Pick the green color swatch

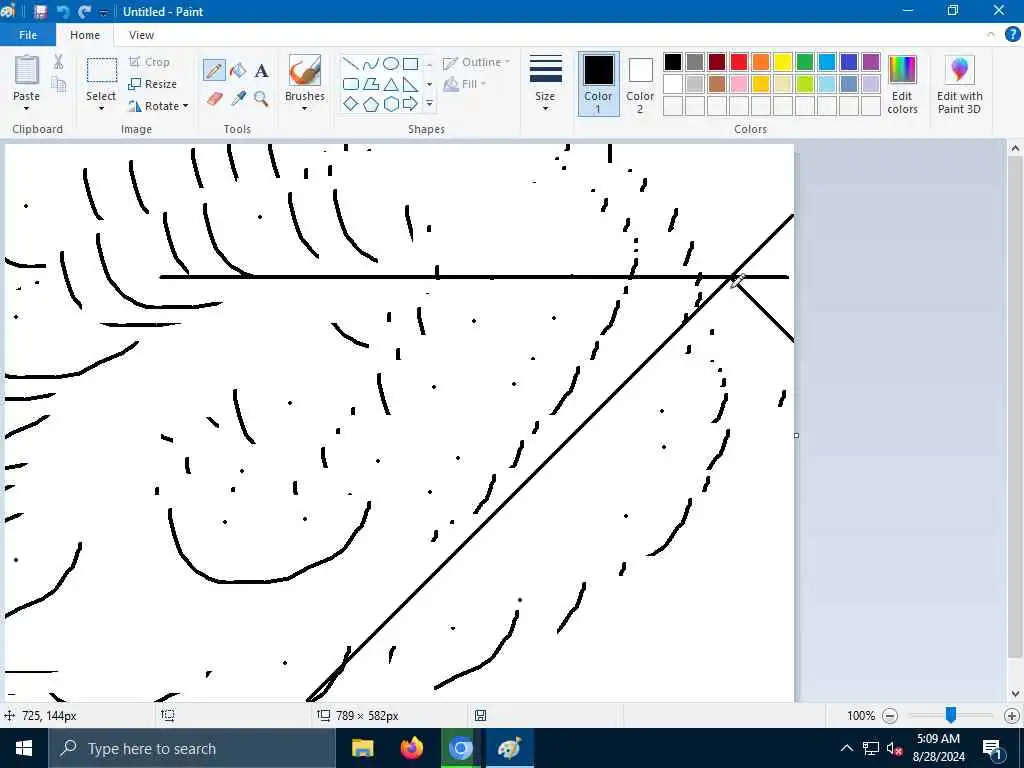coord(805,62)
